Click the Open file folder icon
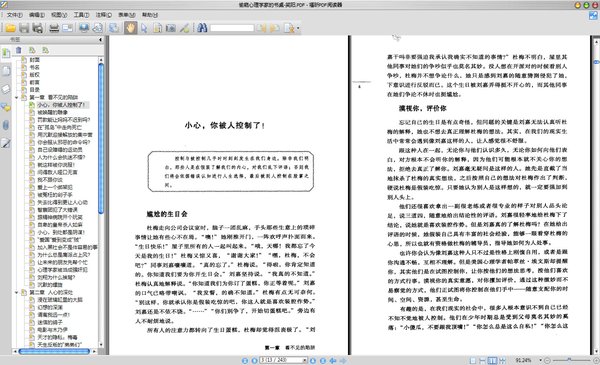Viewport: 600px width, 365px height. (x=10, y=28)
